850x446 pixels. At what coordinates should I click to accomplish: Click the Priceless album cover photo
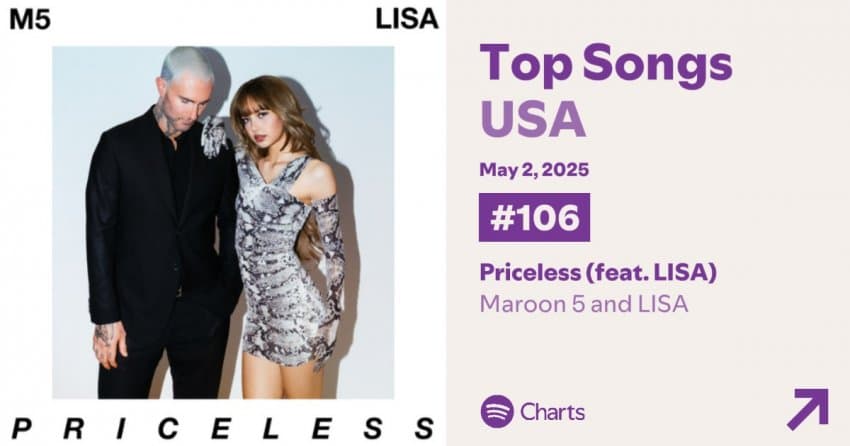coord(223,222)
